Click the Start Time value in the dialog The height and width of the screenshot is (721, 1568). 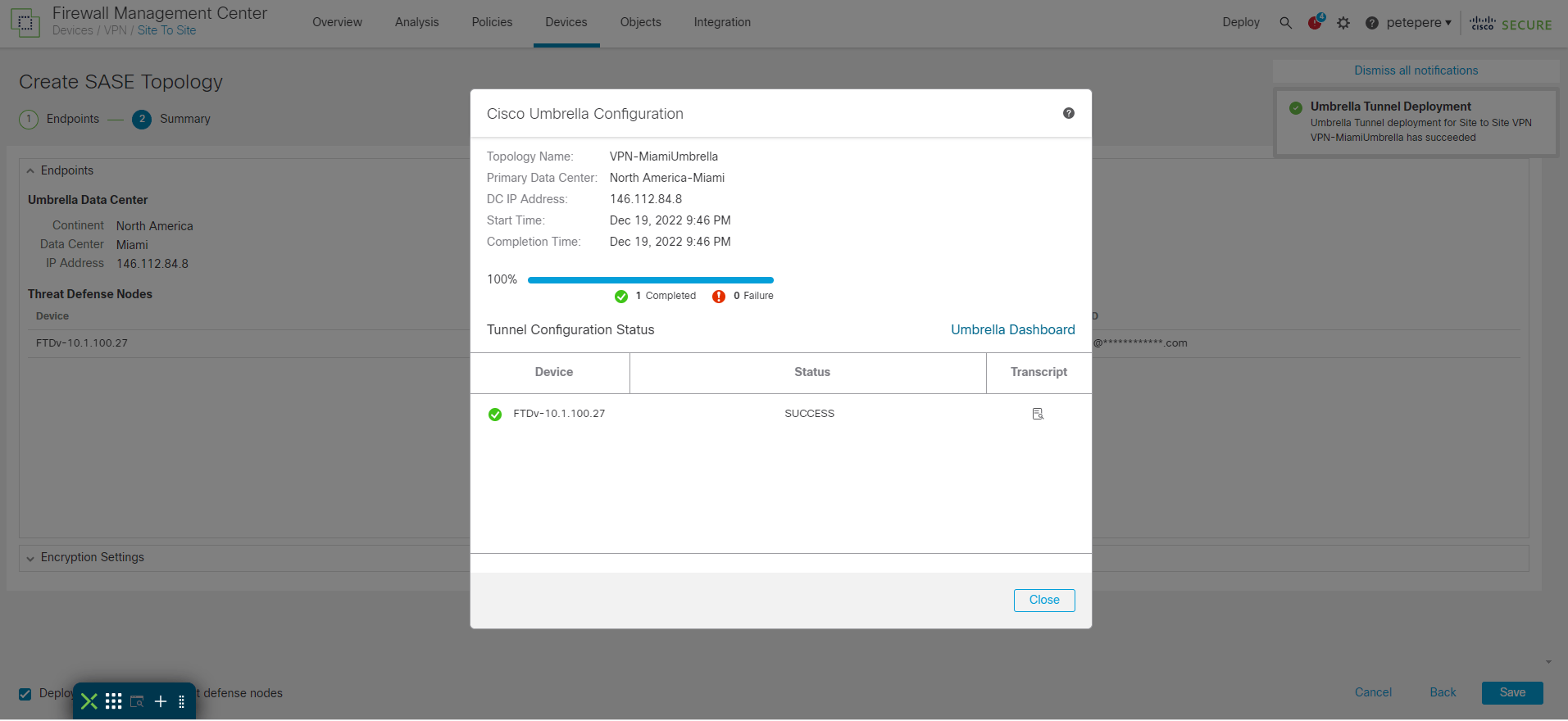pyautogui.click(x=670, y=220)
